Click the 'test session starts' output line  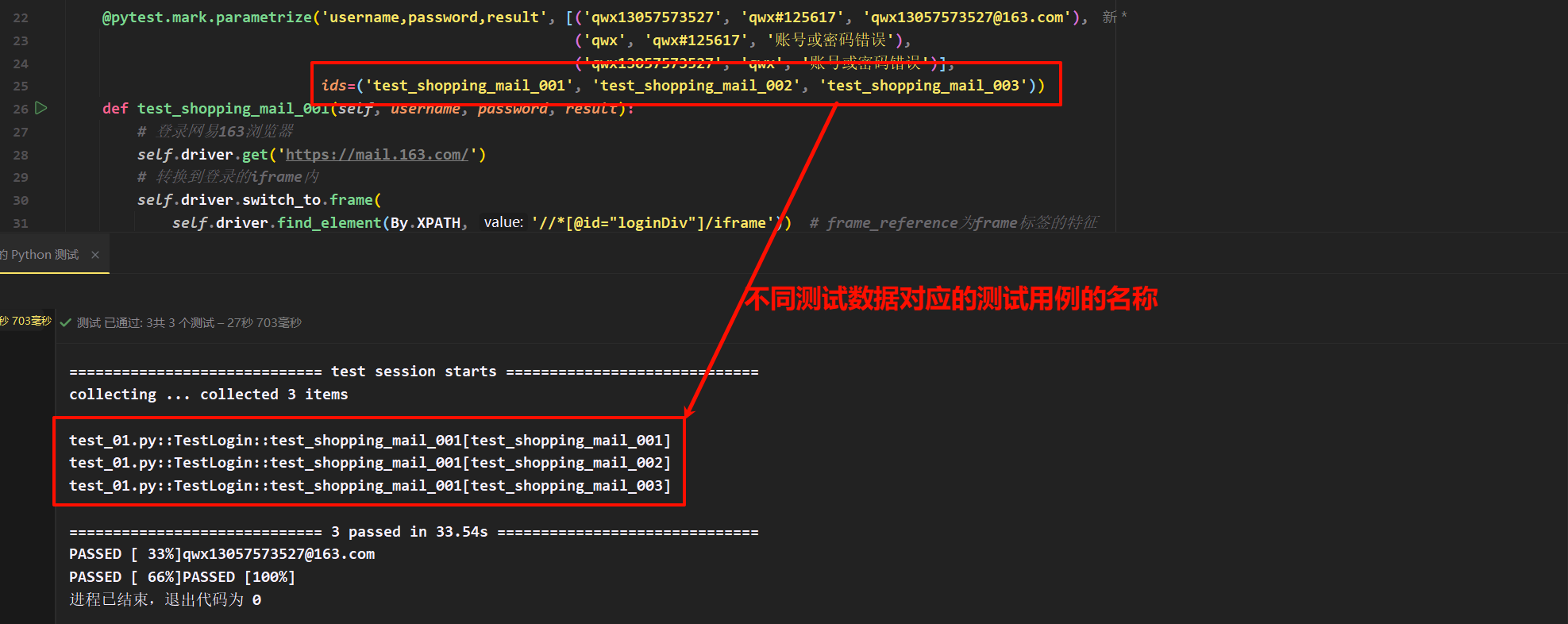tap(414, 372)
